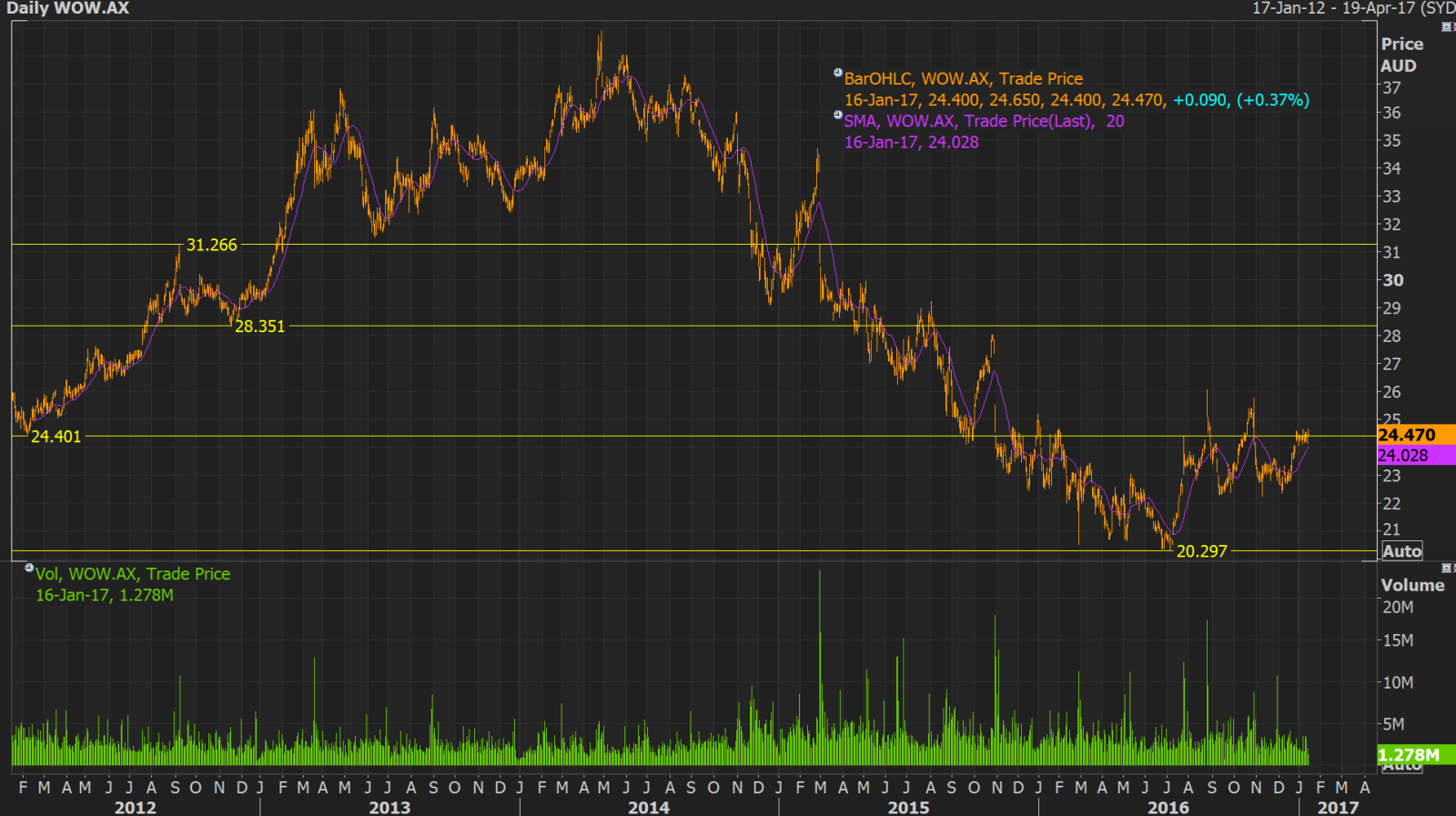Viewport: 1456px width, 816px height.
Task: Click the Price AUD axis title
Action: 1401,55
